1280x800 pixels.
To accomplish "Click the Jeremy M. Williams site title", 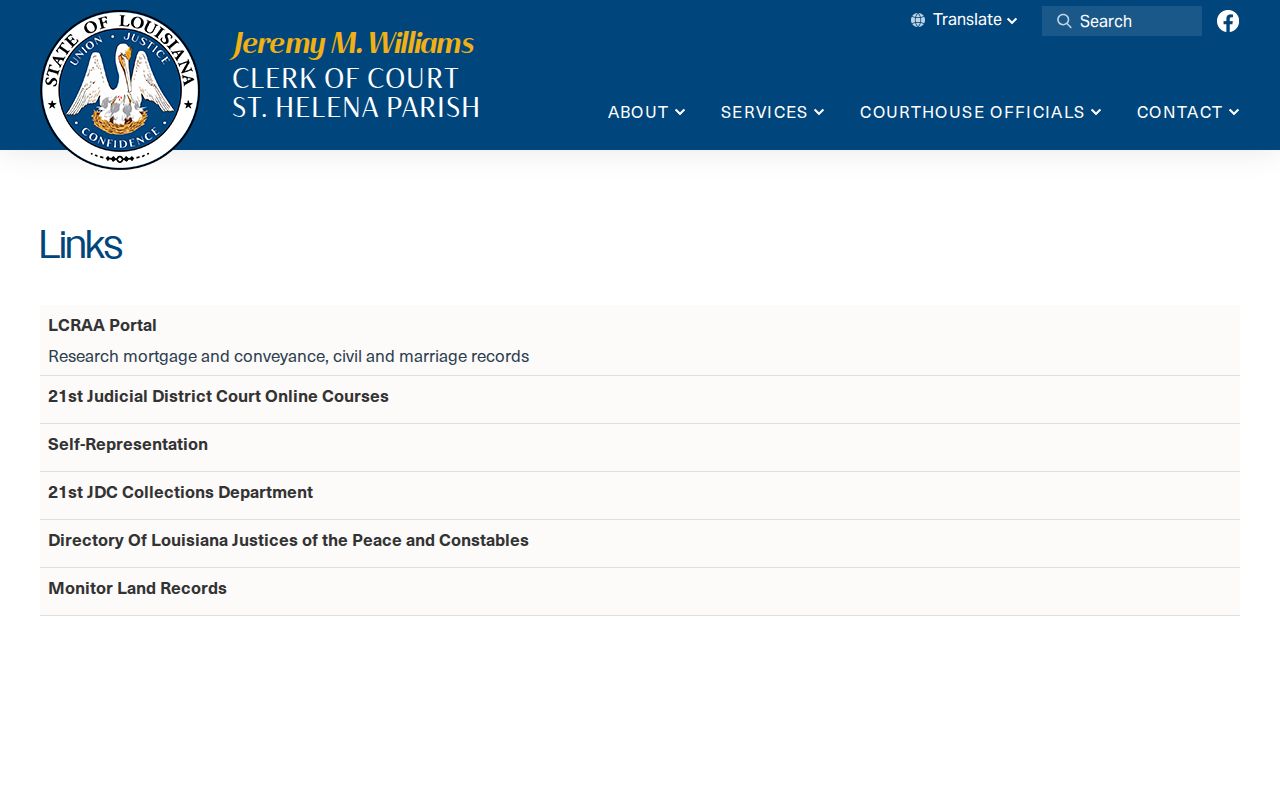I will pyautogui.click(x=353, y=43).
